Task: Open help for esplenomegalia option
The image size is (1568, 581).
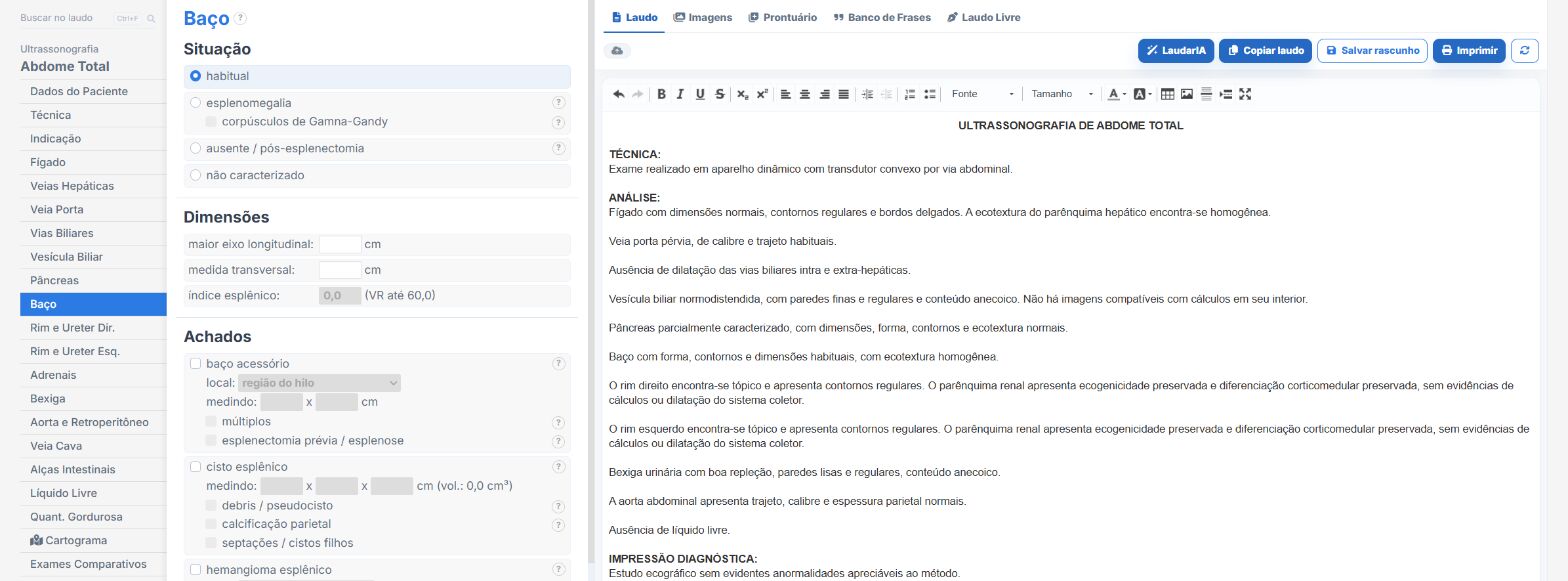Action: pyautogui.click(x=559, y=103)
